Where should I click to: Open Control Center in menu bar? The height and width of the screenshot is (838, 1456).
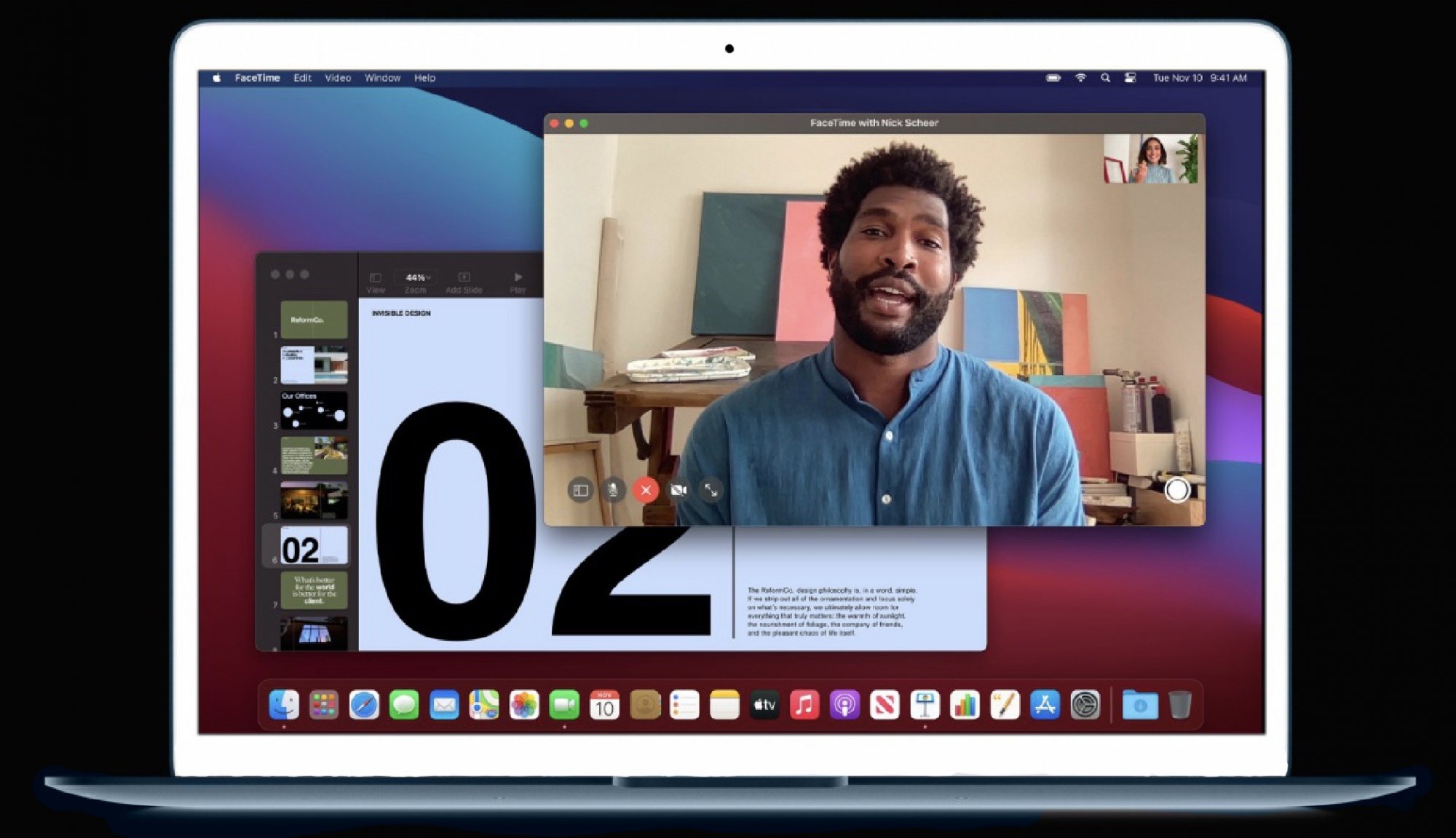pyautogui.click(x=1130, y=78)
